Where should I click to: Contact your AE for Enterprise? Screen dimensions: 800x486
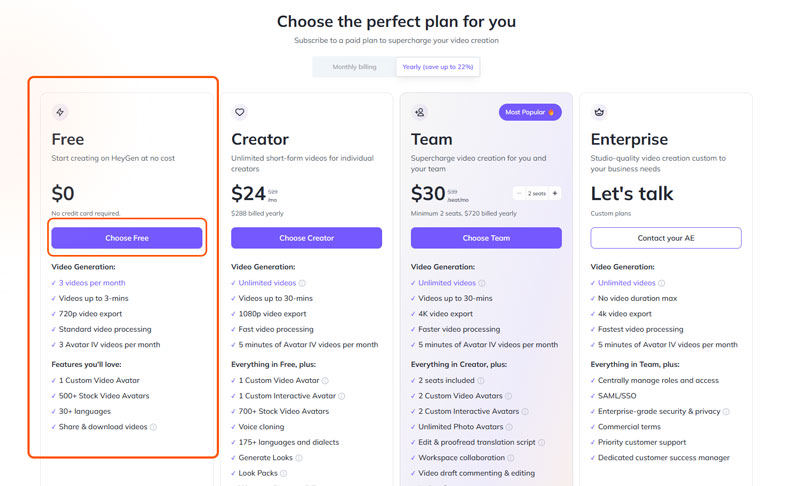666,238
